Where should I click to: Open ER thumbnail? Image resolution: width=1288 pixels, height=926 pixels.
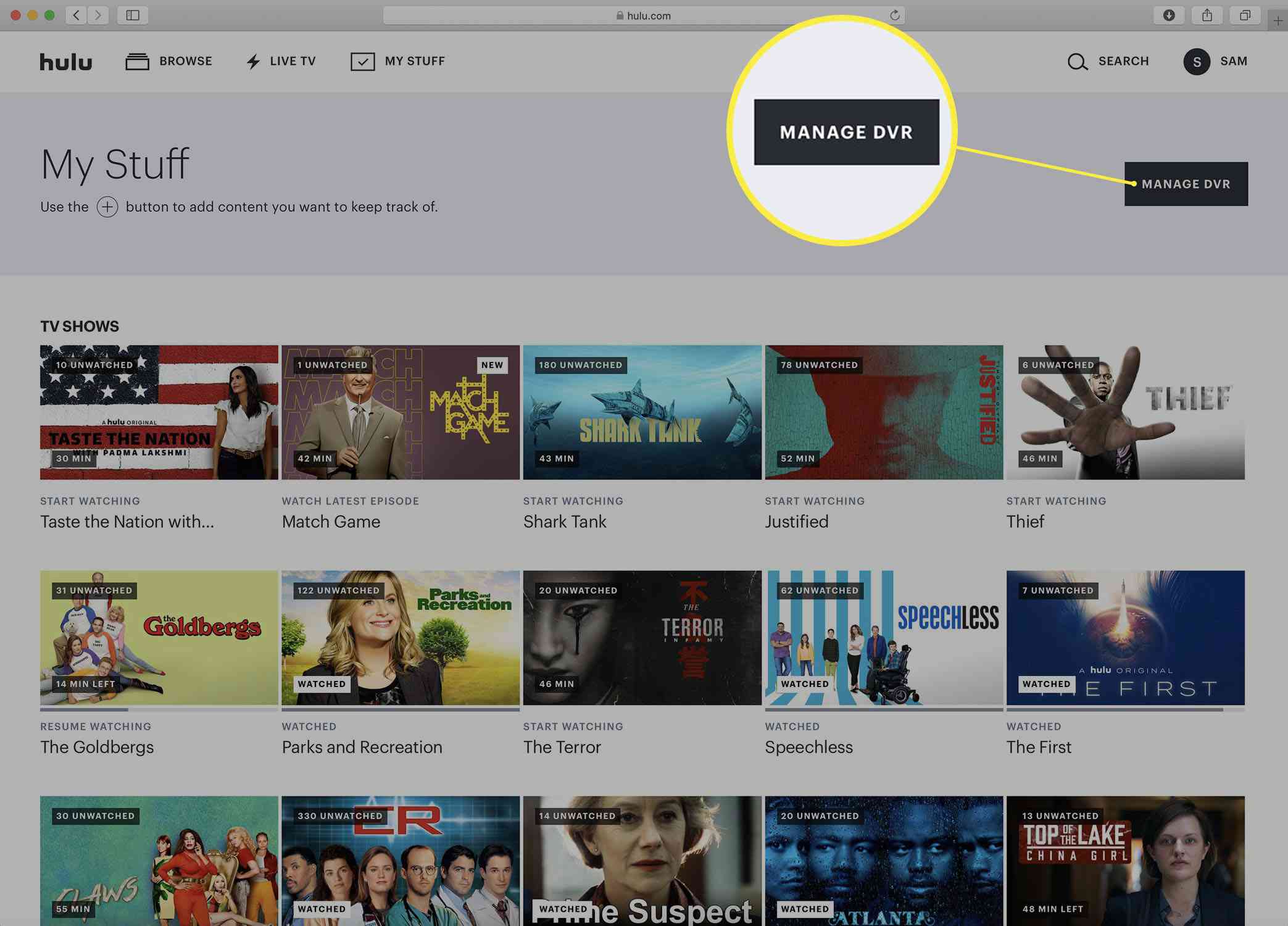pos(401,861)
